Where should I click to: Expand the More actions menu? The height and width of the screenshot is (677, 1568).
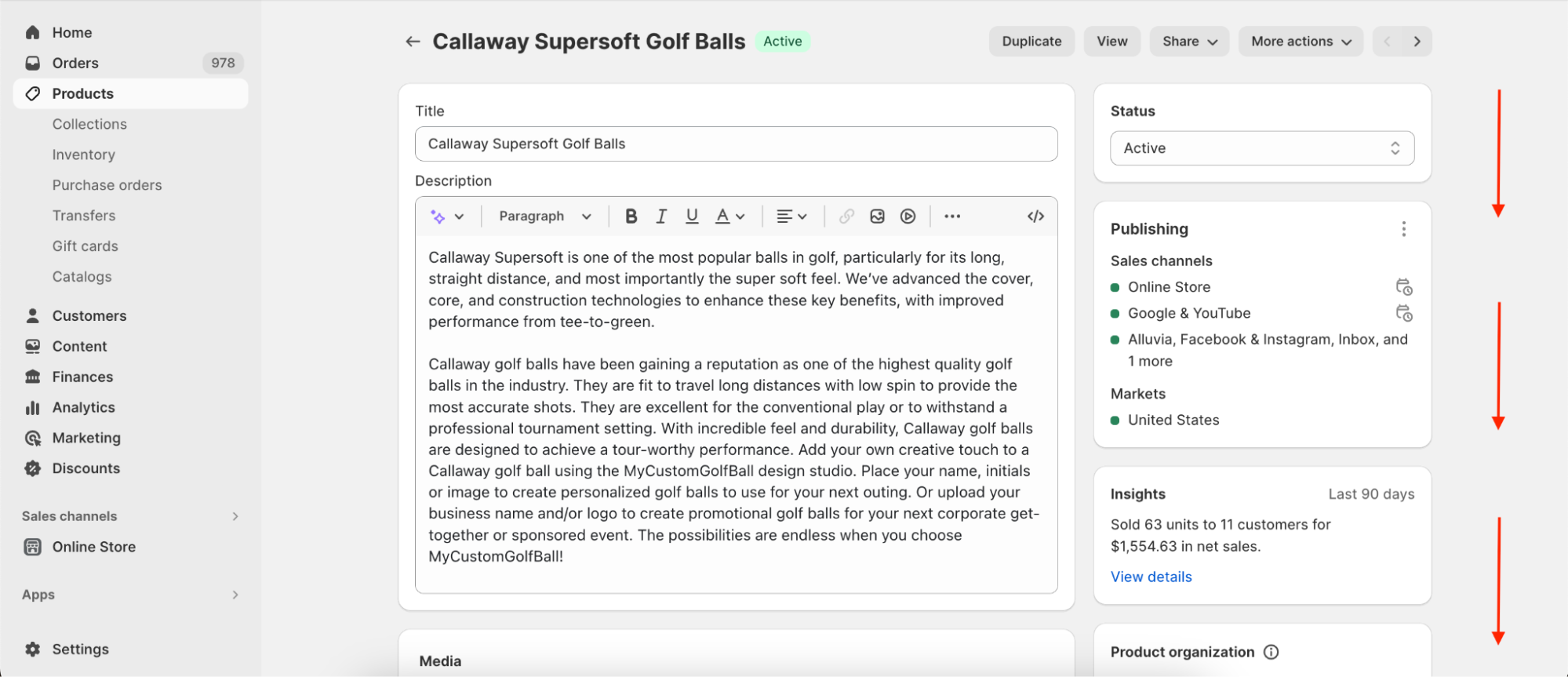pyautogui.click(x=1301, y=42)
